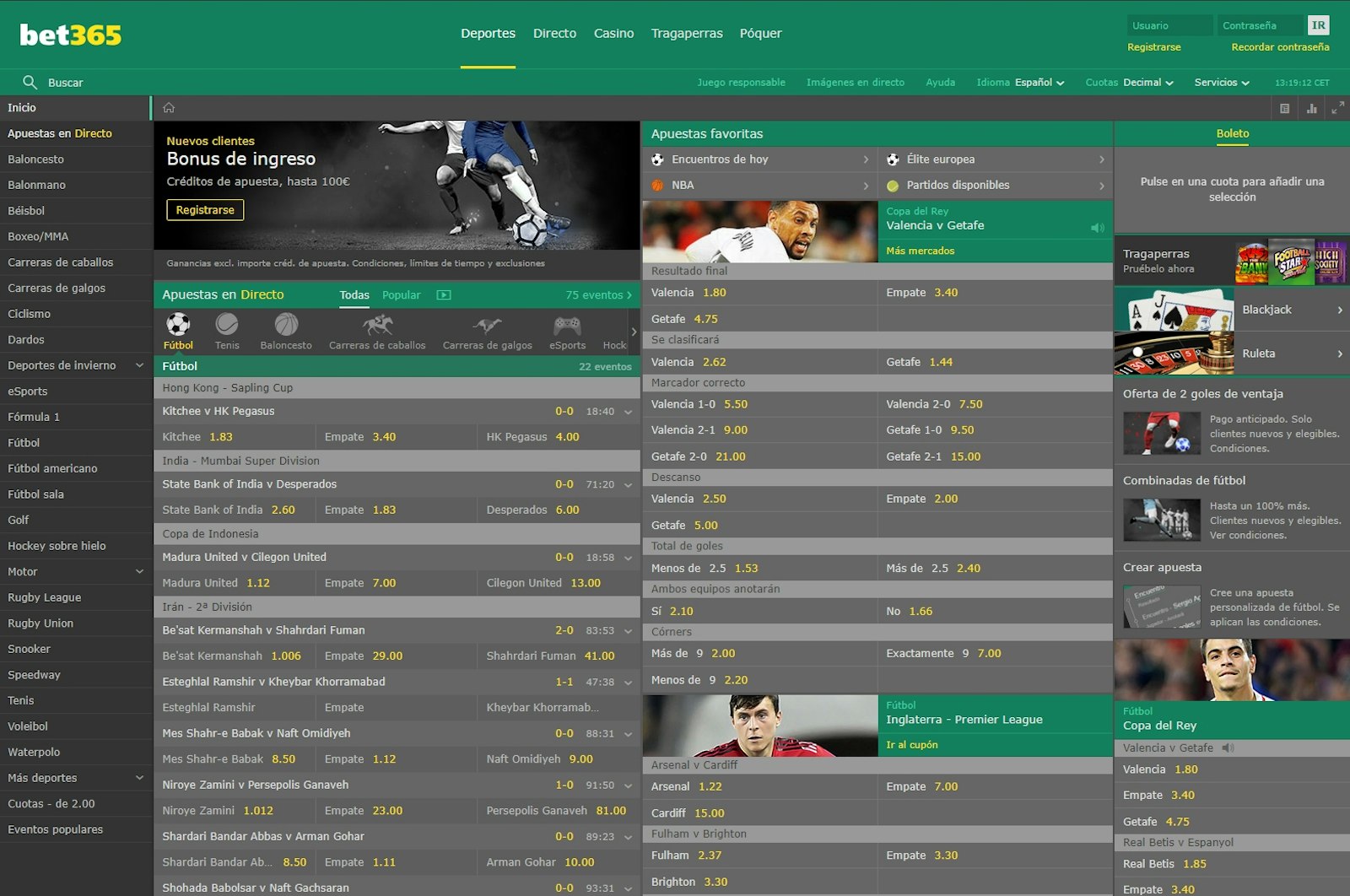
Task: Go to the home icon in breadcrumb bar
Action: [169, 108]
